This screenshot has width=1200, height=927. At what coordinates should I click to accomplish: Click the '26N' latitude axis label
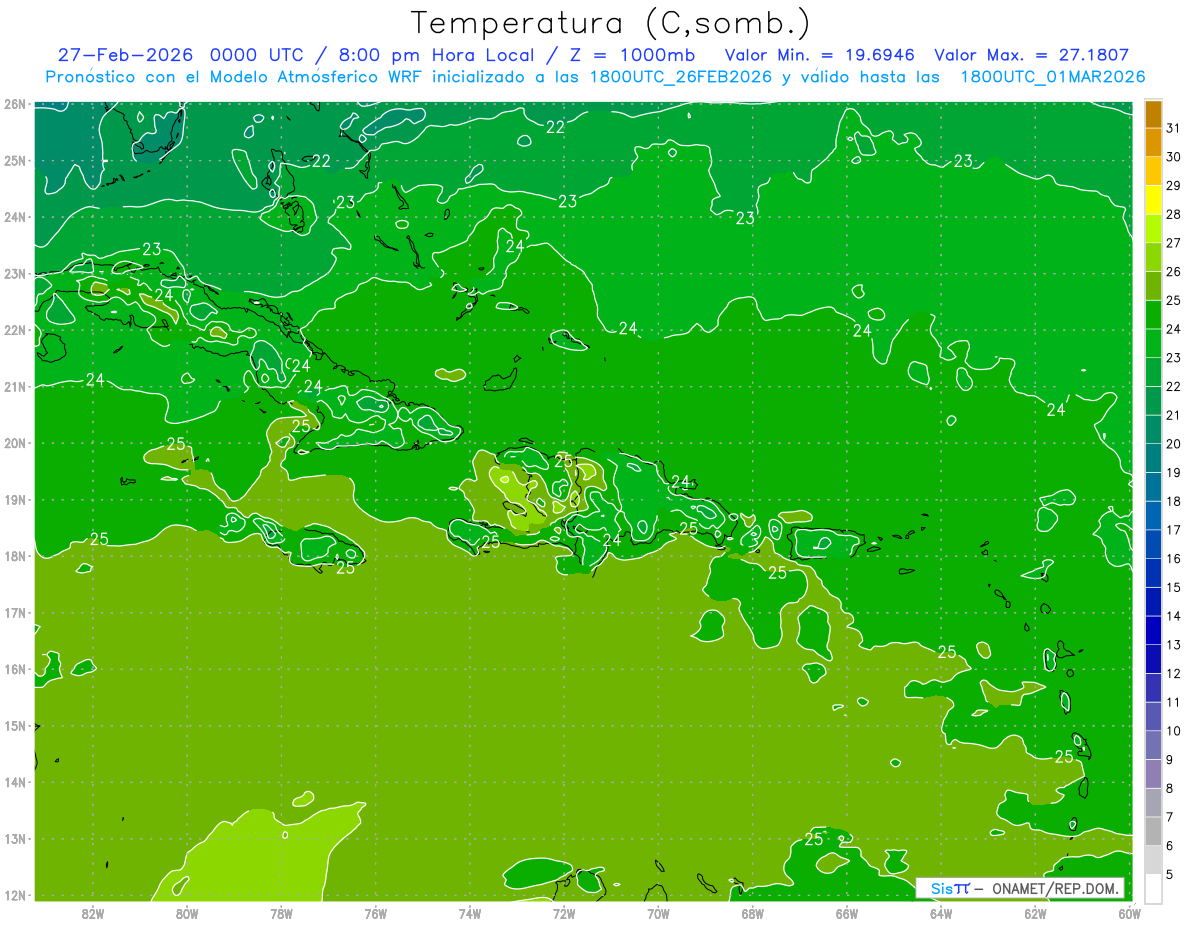tap(15, 104)
